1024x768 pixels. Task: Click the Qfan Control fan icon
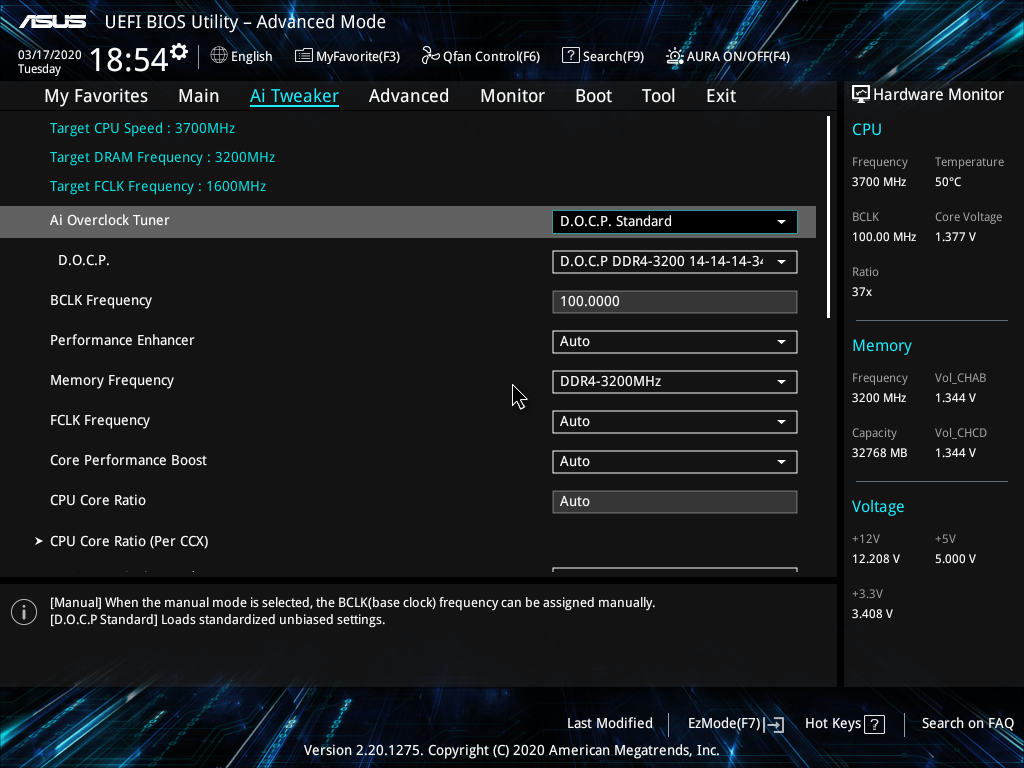point(430,56)
